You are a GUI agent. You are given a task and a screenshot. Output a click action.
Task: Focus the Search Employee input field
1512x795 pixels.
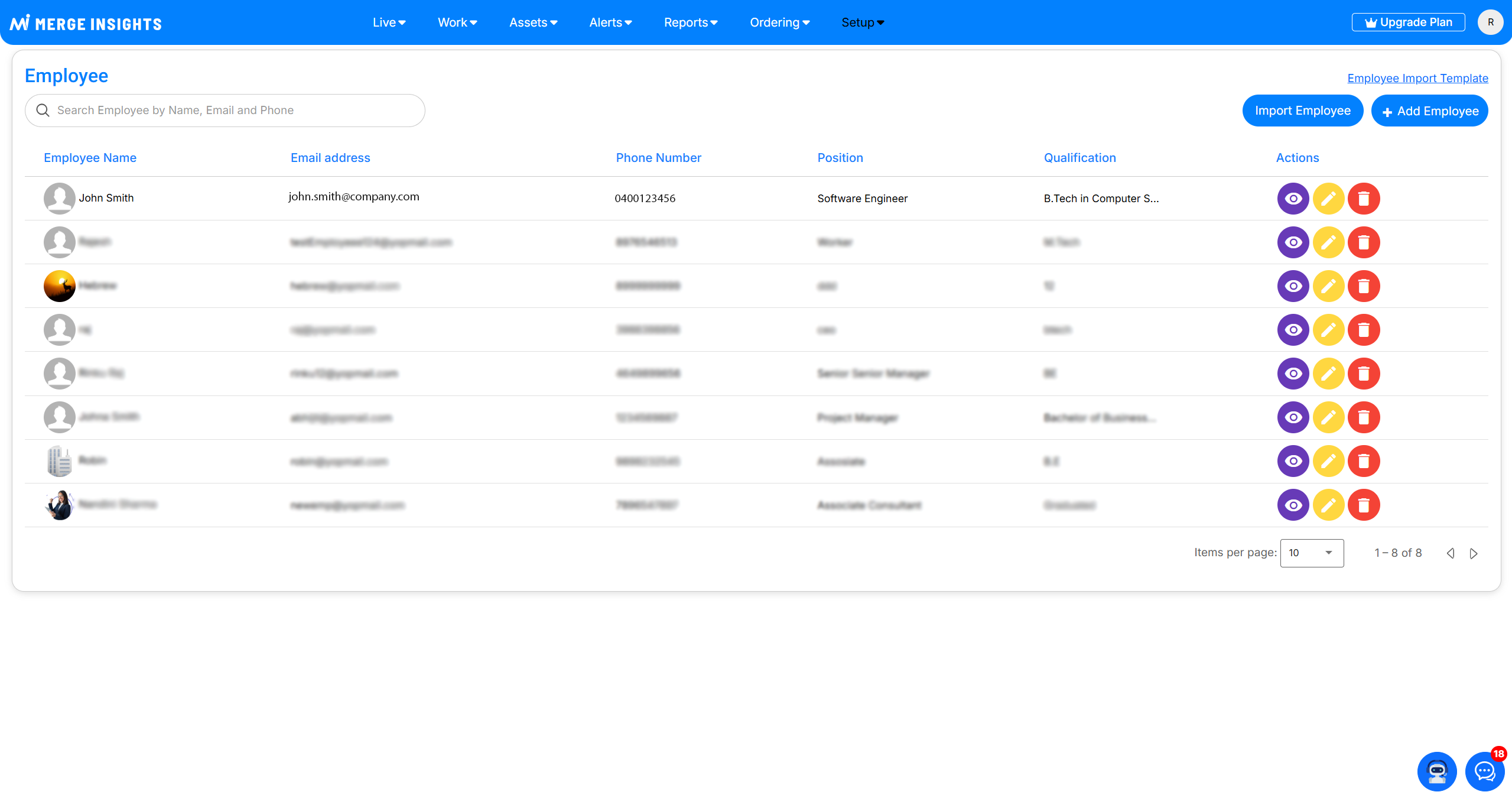[236, 111]
